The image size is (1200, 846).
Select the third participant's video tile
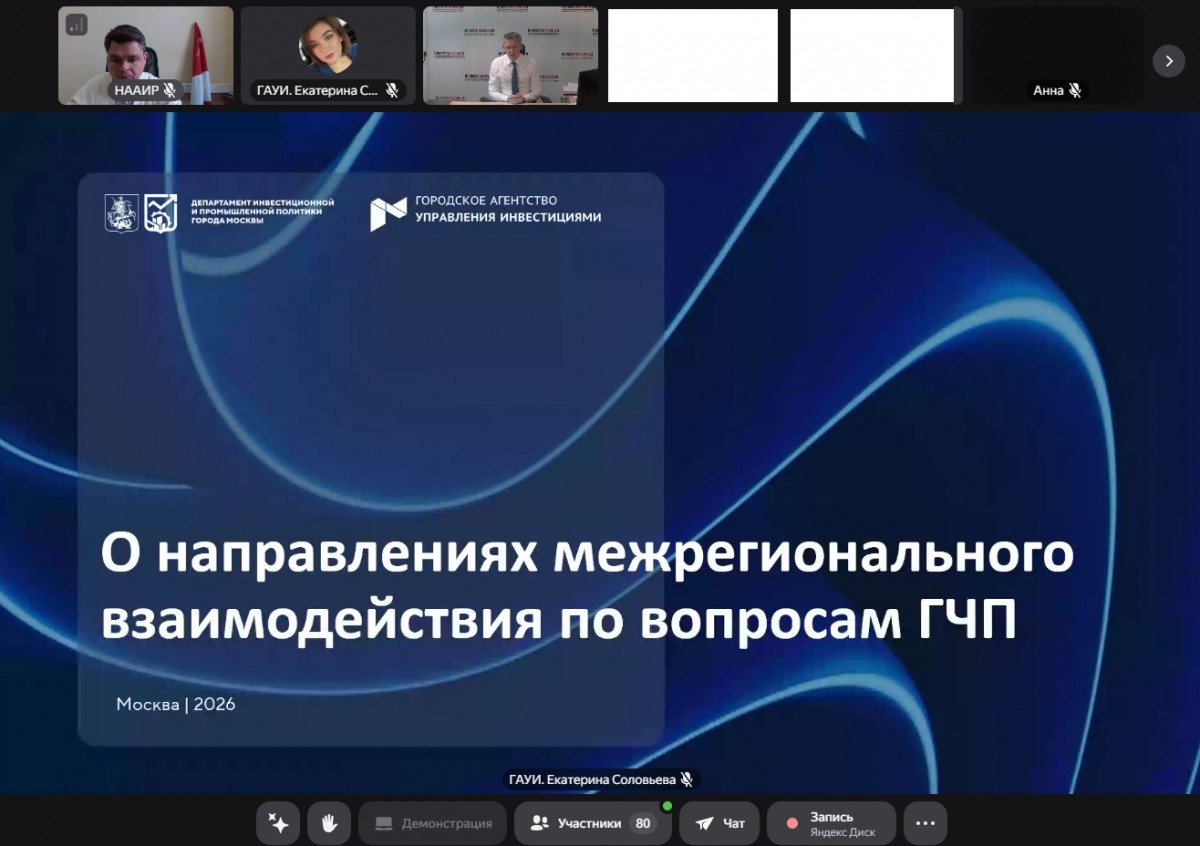click(x=510, y=55)
